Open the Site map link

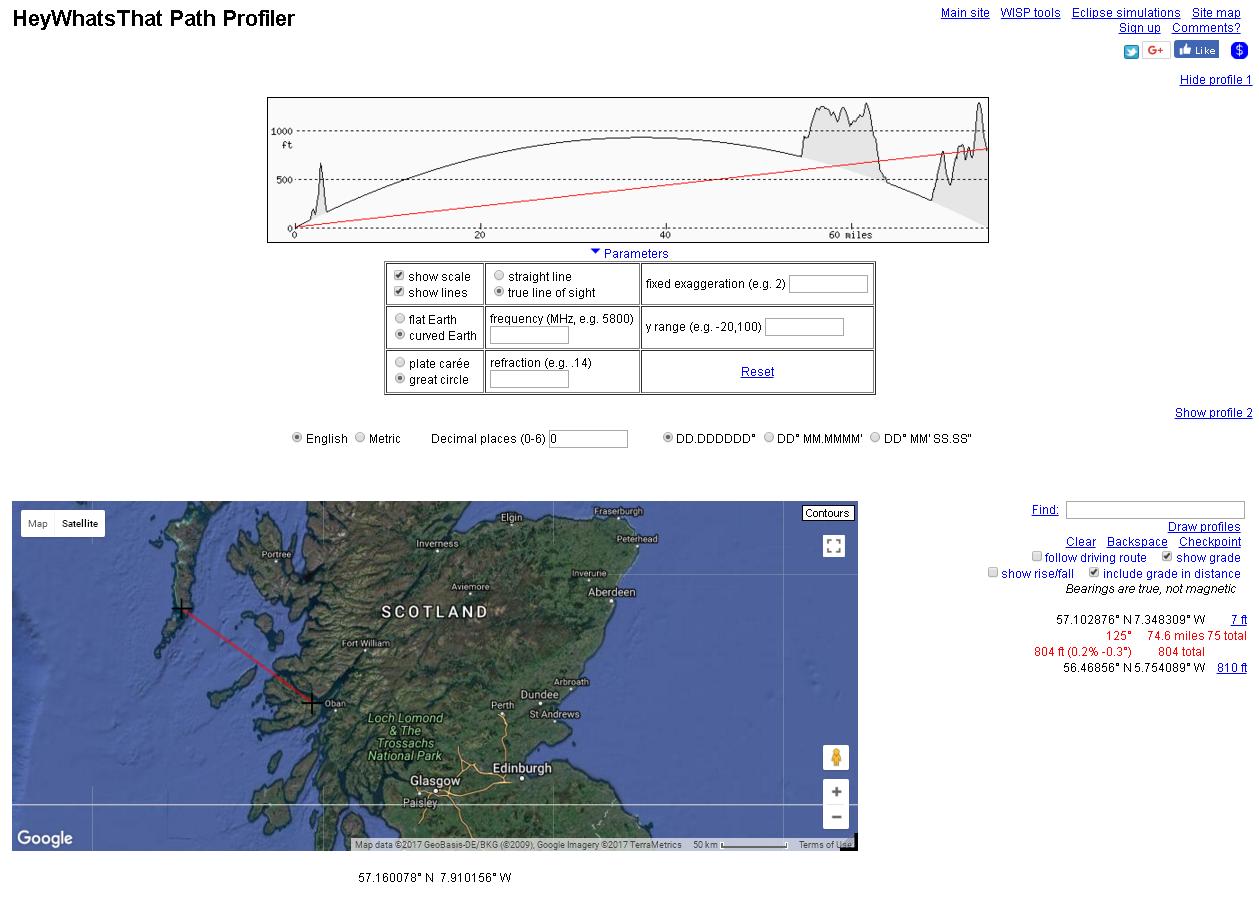pos(1216,13)
